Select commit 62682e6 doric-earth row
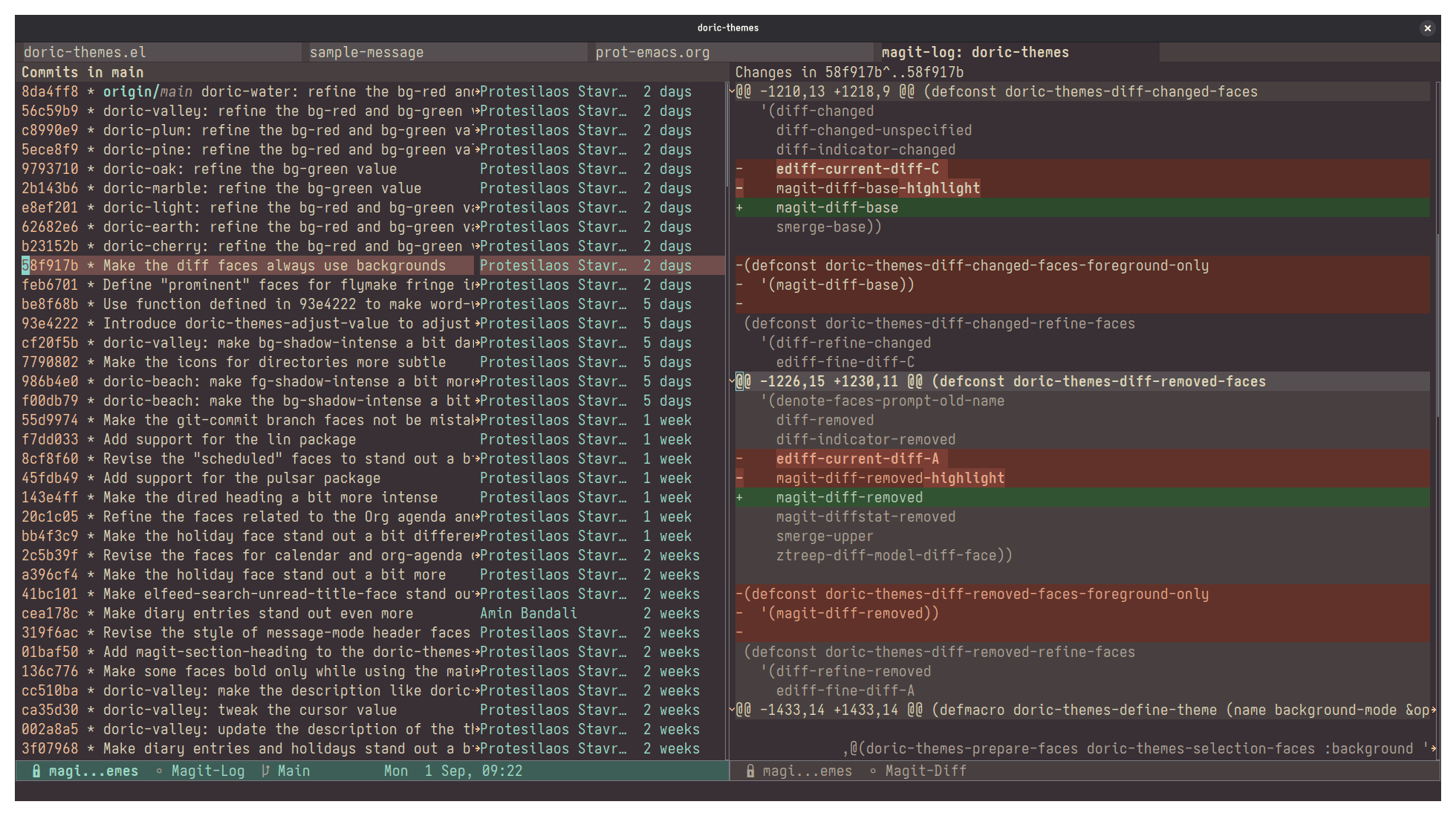 371,227
